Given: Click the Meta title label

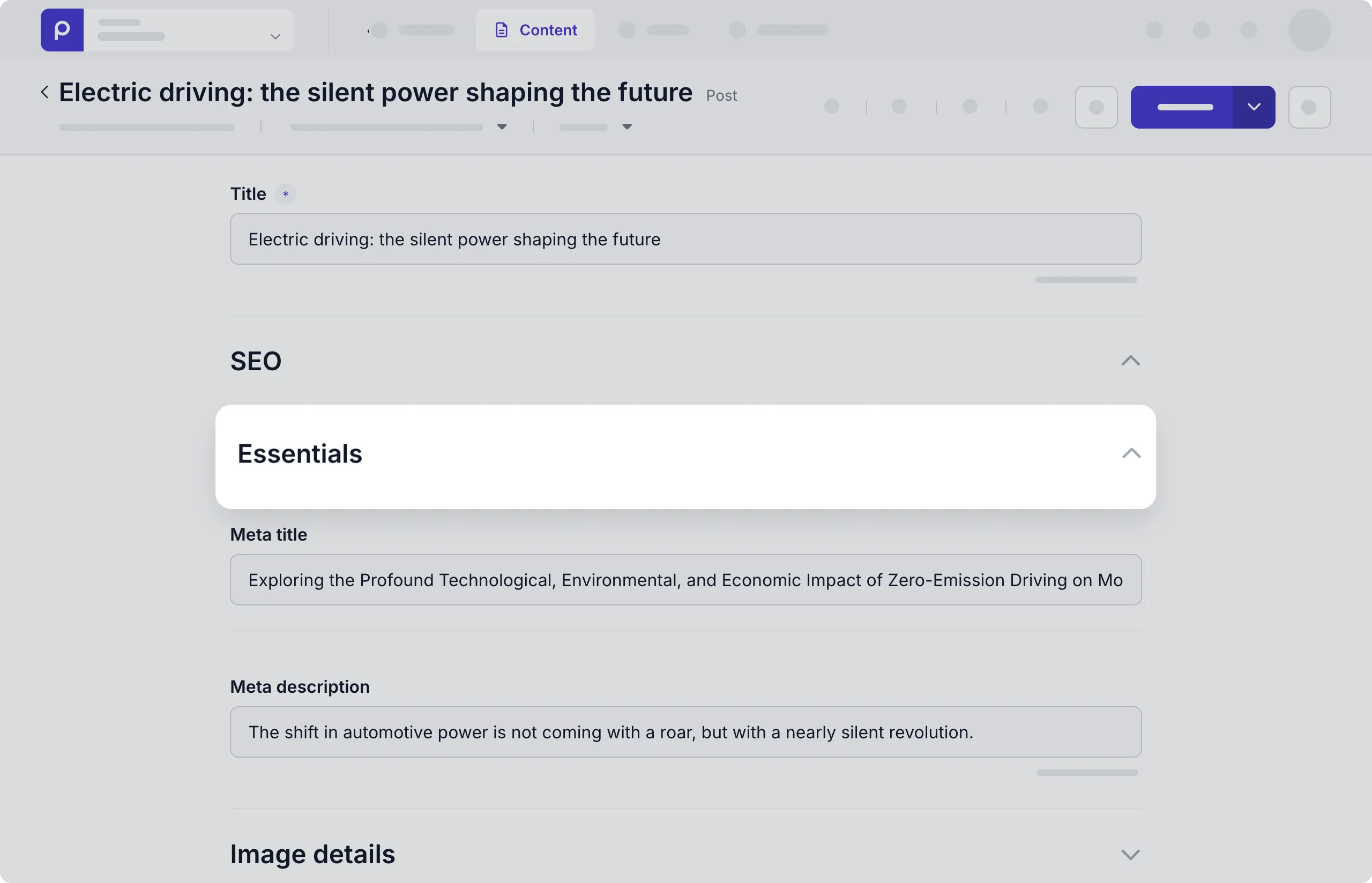Looking at the screenshot, I should click(x=269, y=534).
